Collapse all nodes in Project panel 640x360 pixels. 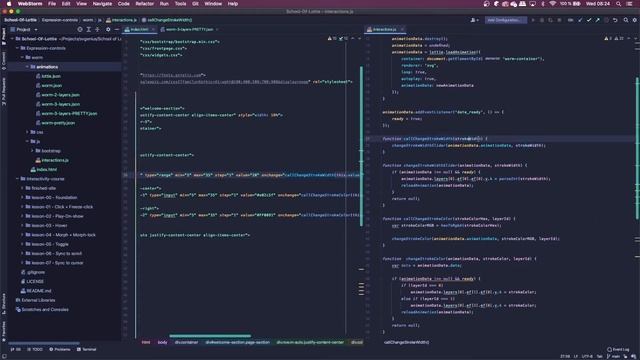(x=97, y=29)
